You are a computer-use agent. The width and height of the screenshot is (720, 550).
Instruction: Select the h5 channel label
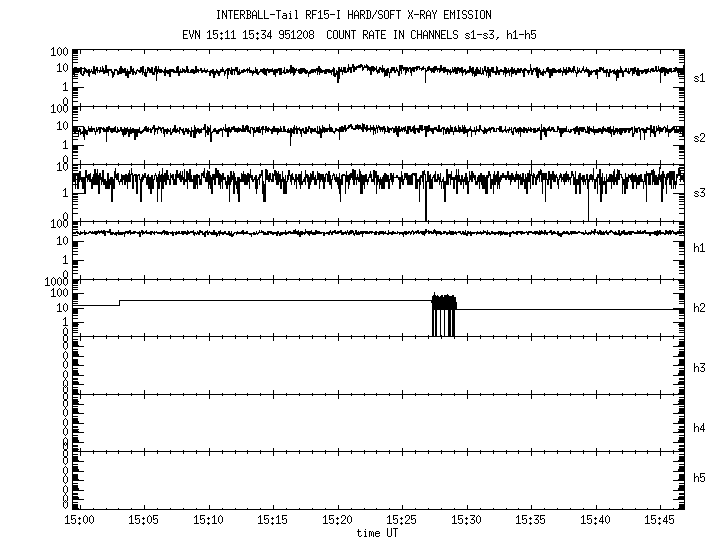tap(700, 478)
